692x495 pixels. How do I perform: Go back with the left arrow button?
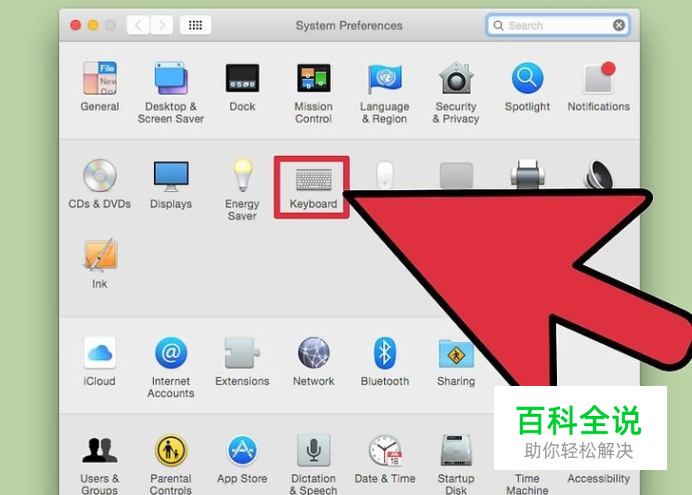138,25
